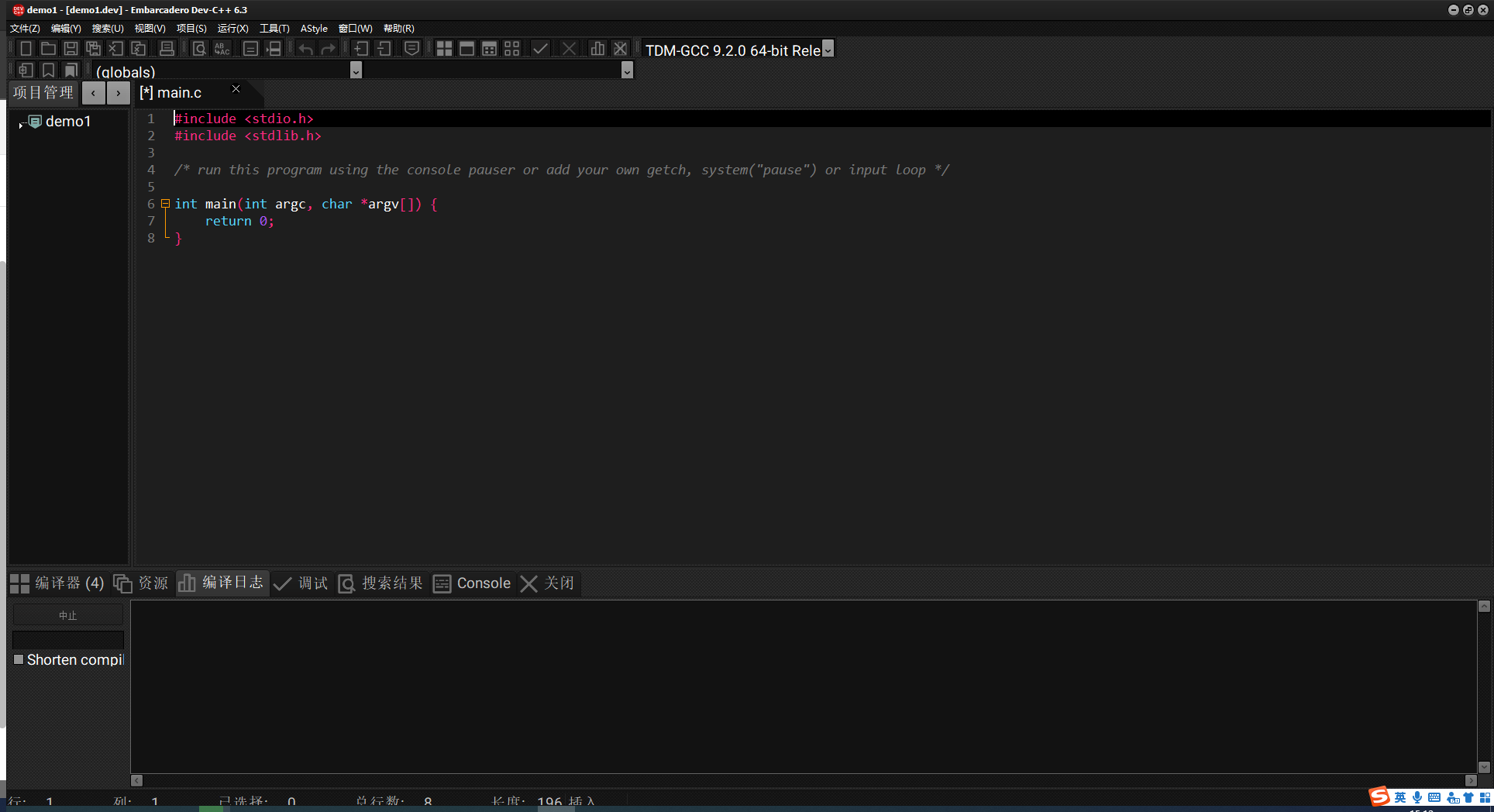
Task: Click the 关闭 tab to close bottom panel
Action: 547,583
